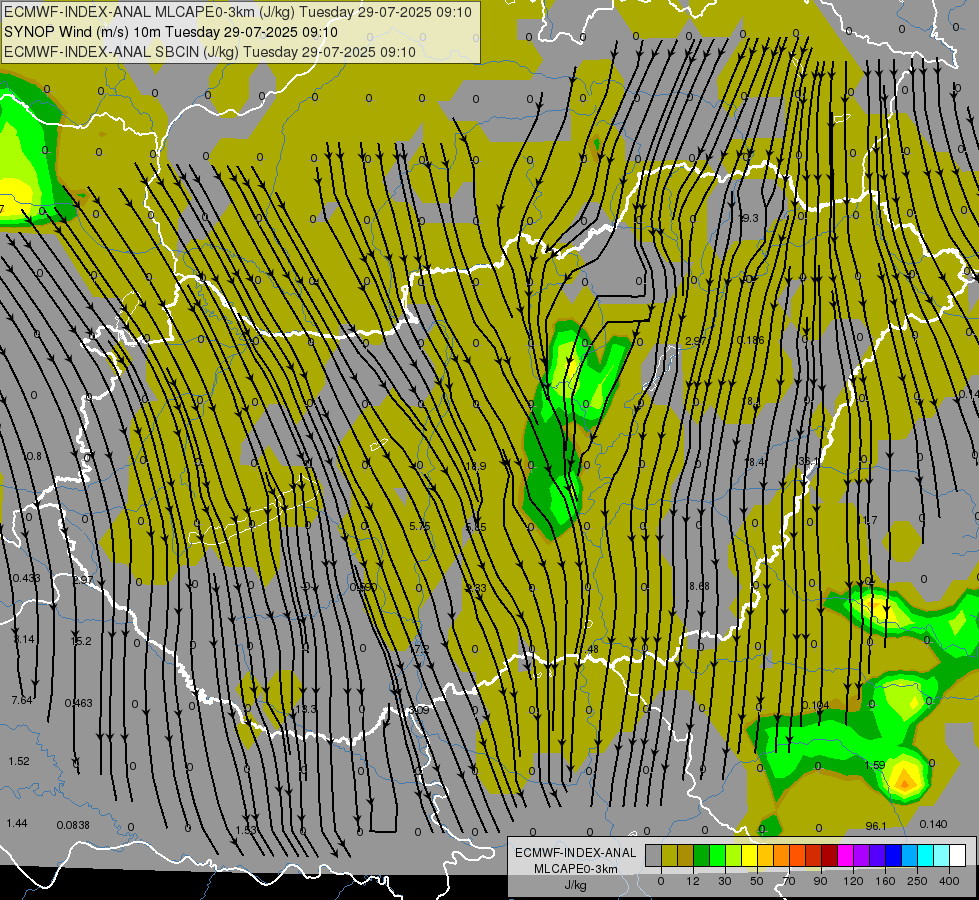Viewport: 979px width, 900px height.
Task: Choose the dark red legend swatch right of 90
Action: [830, 855]
